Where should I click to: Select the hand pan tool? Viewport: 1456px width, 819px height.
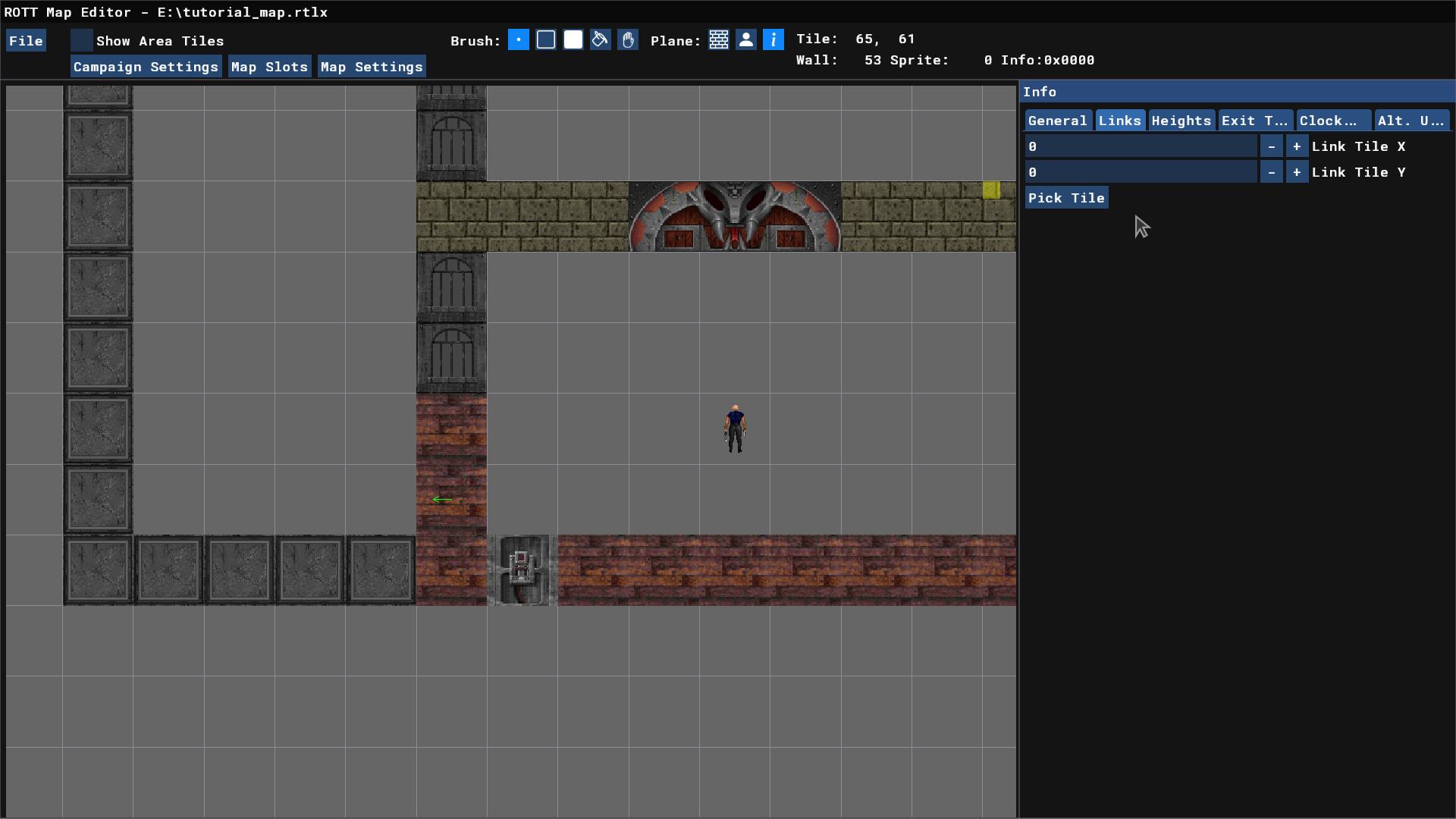click(628, 40)
